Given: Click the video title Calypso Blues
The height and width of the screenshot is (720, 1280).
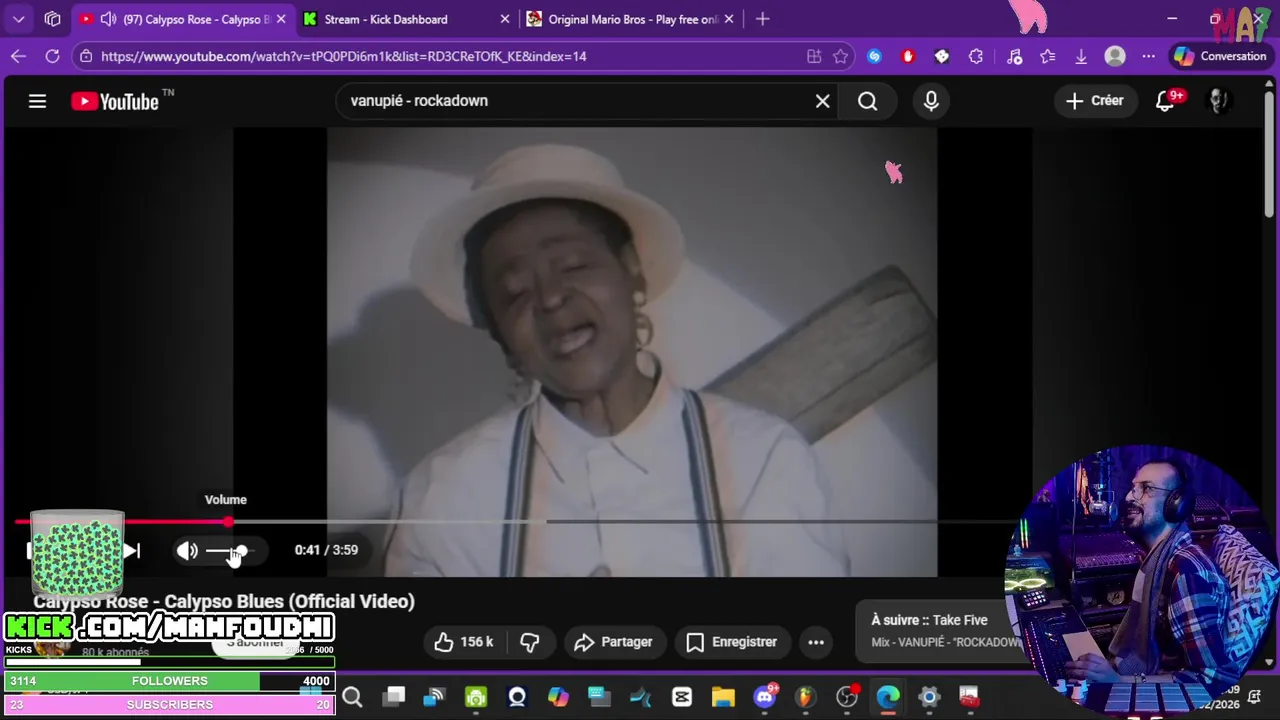Looking at the screenshot, I should (224, 601).
